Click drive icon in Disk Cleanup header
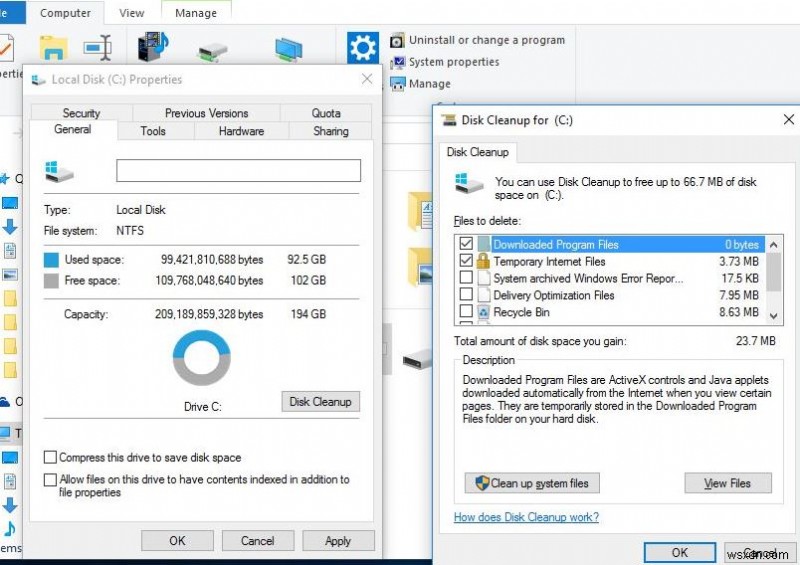 coord(468,183)
